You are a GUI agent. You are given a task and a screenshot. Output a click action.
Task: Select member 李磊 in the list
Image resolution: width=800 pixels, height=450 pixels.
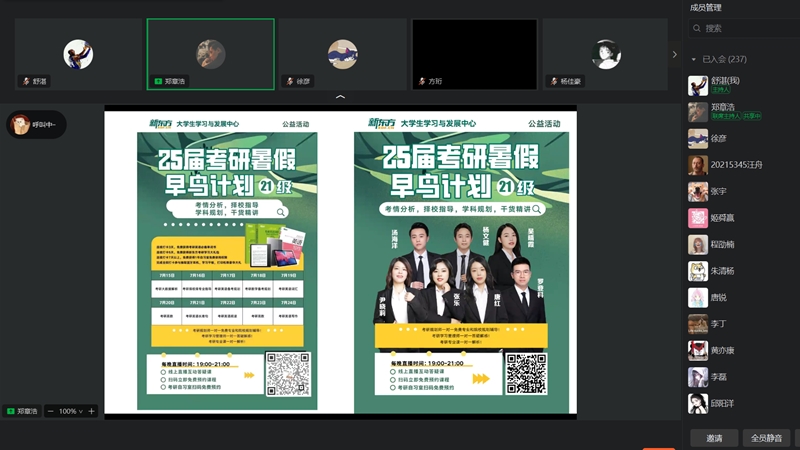click(743, 377)
